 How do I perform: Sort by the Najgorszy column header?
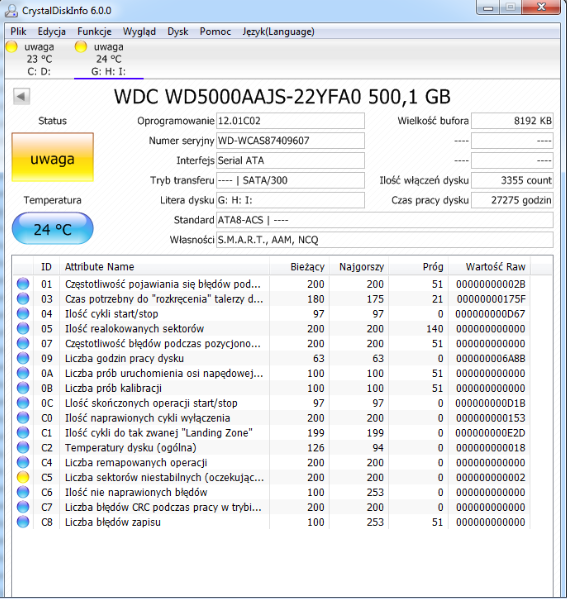tap(359, 267)
